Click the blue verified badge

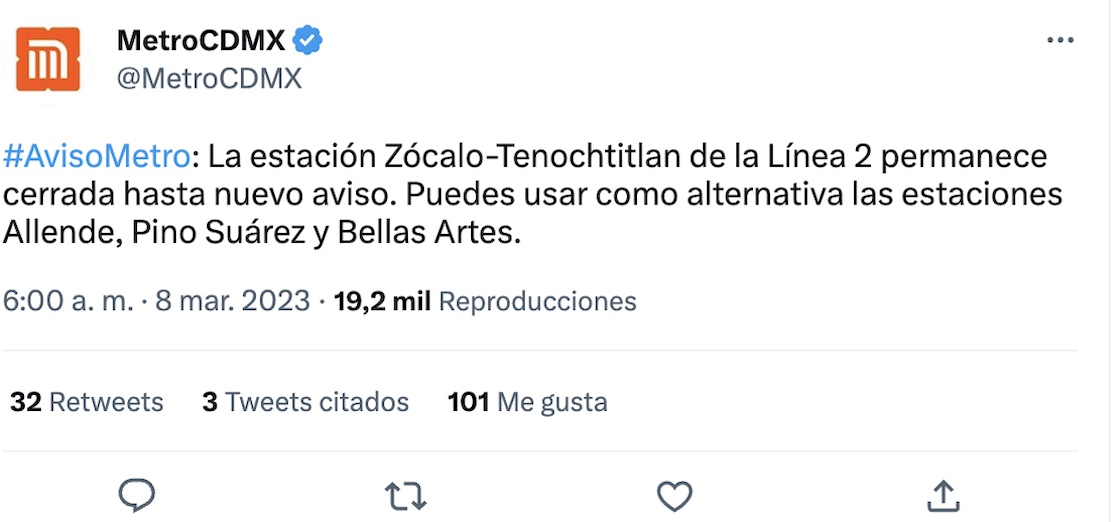point(308,40)
